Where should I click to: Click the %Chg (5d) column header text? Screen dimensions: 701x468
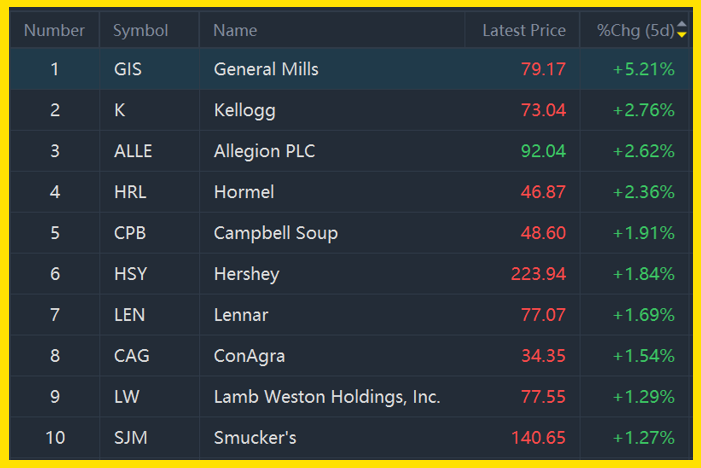[x=635, y=30]
